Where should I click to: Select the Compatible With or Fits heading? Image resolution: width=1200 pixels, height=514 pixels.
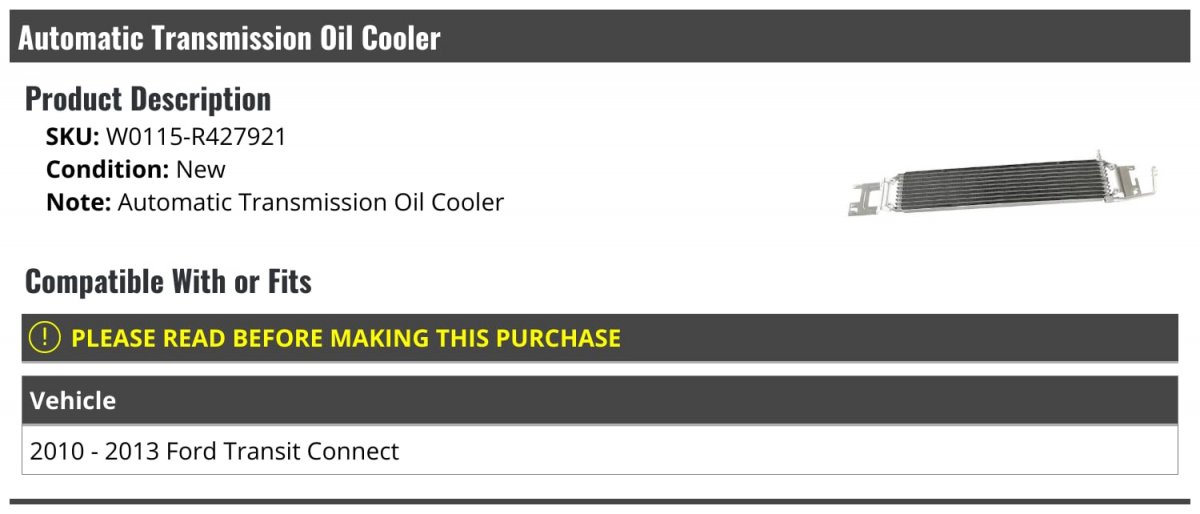coord(168,282)
